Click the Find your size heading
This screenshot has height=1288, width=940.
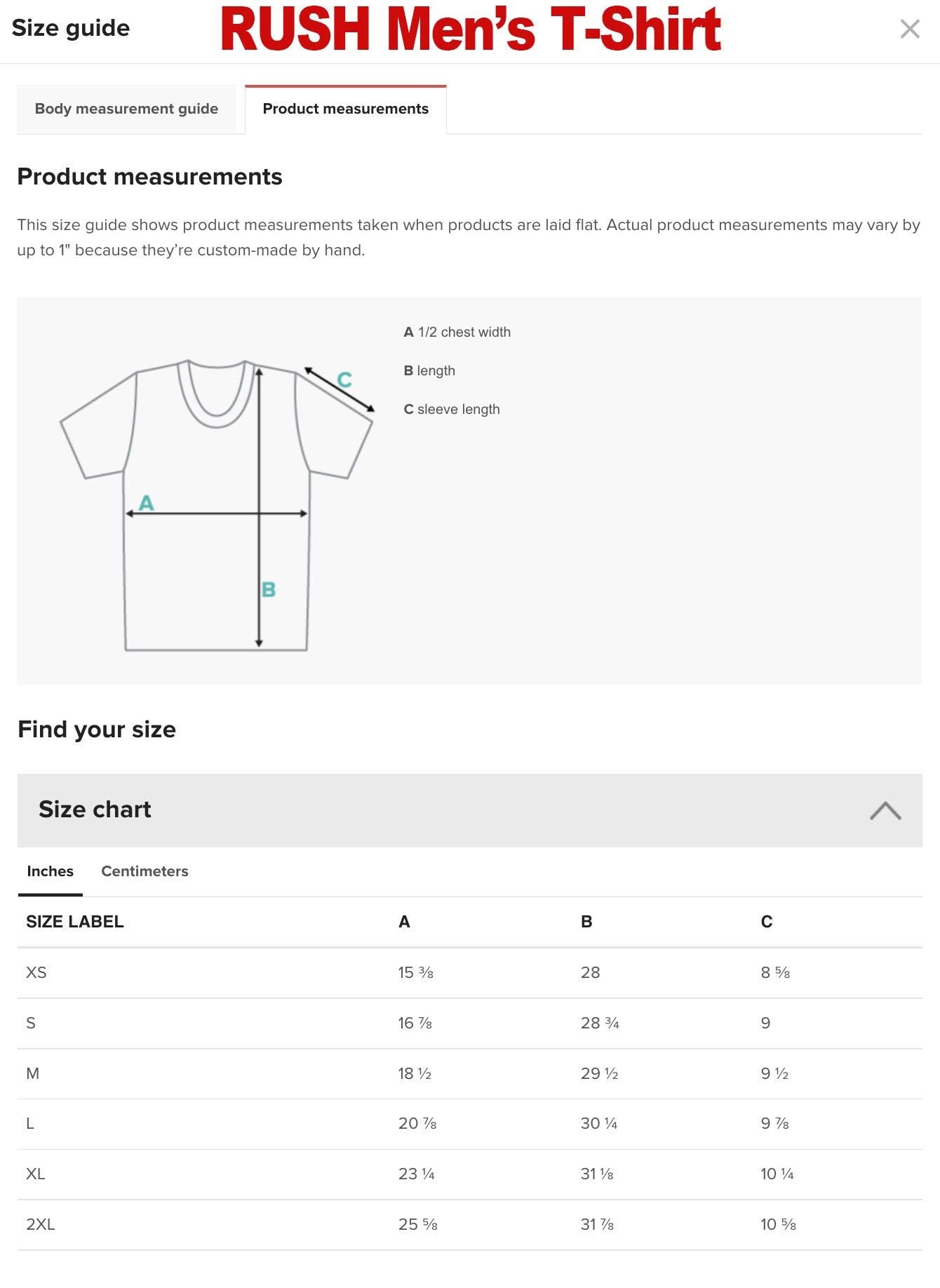coord(97,729)
